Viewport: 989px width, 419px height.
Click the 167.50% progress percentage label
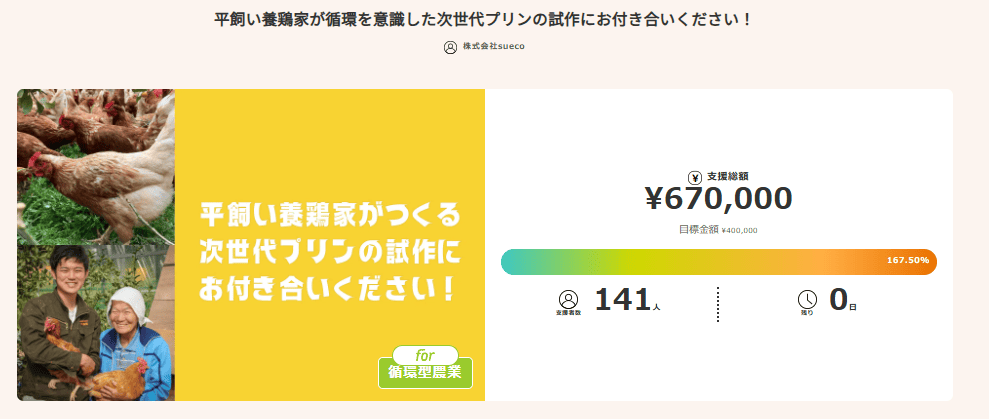coord(908,261)
